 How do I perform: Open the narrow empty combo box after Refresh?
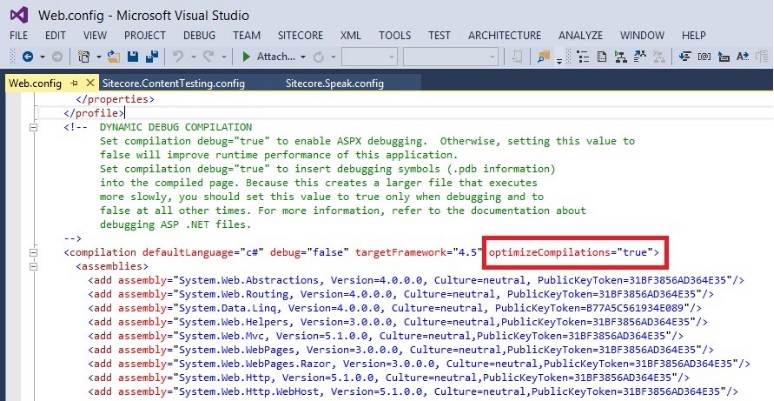(370, 57)
